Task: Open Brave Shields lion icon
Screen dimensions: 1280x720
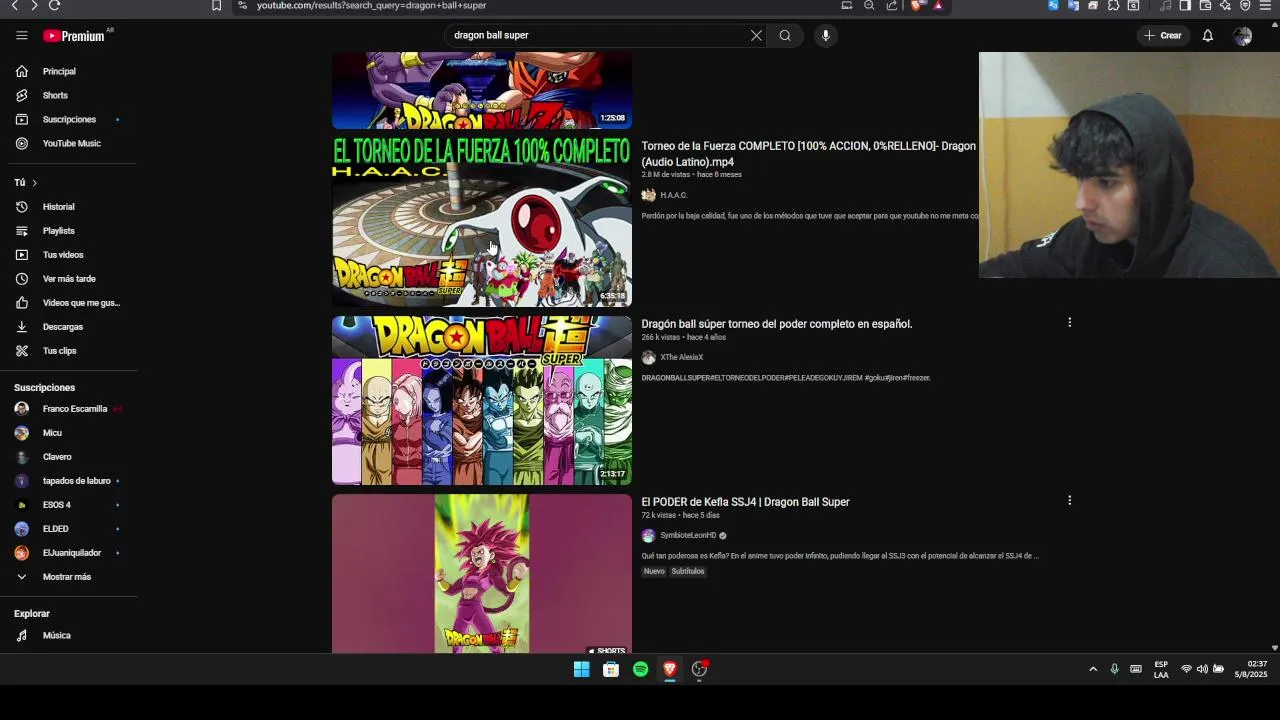Action: (918, 5)
